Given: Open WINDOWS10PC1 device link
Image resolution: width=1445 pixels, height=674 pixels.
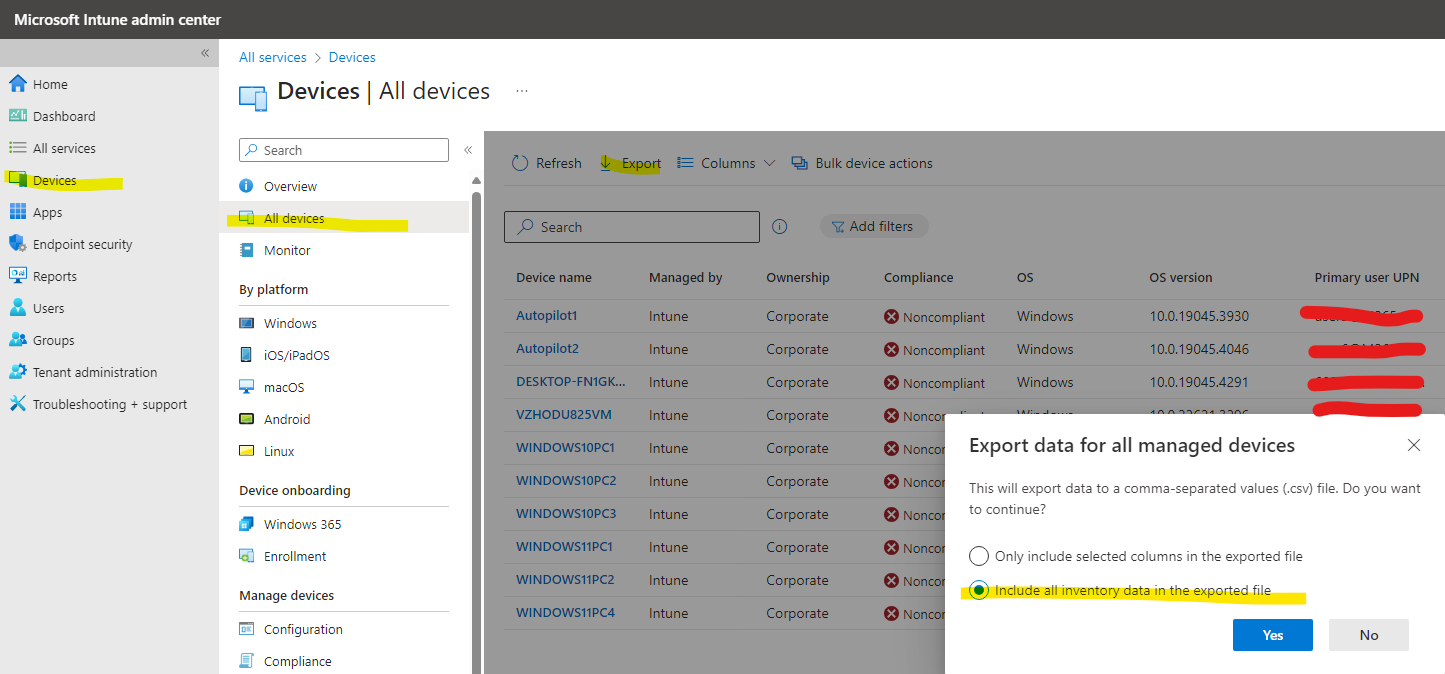Looking at the screenshot, I should coord(566,448).
